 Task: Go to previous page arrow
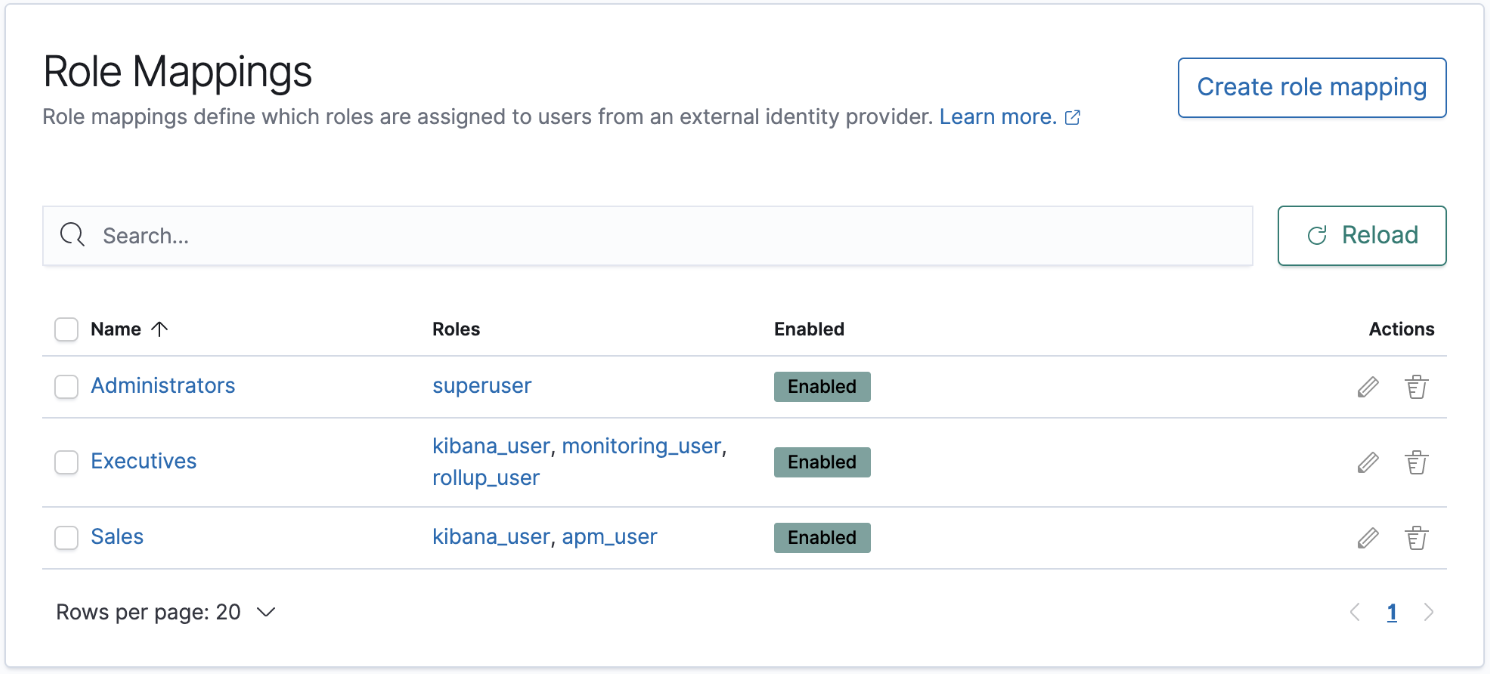click(1355, 613)
